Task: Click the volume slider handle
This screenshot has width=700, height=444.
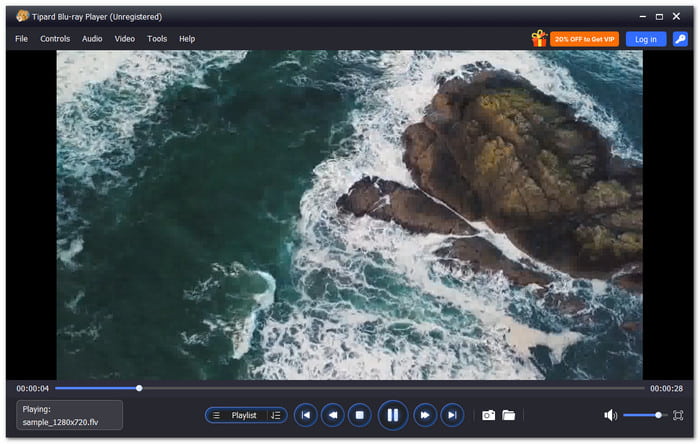Action: tap(658, 415)
